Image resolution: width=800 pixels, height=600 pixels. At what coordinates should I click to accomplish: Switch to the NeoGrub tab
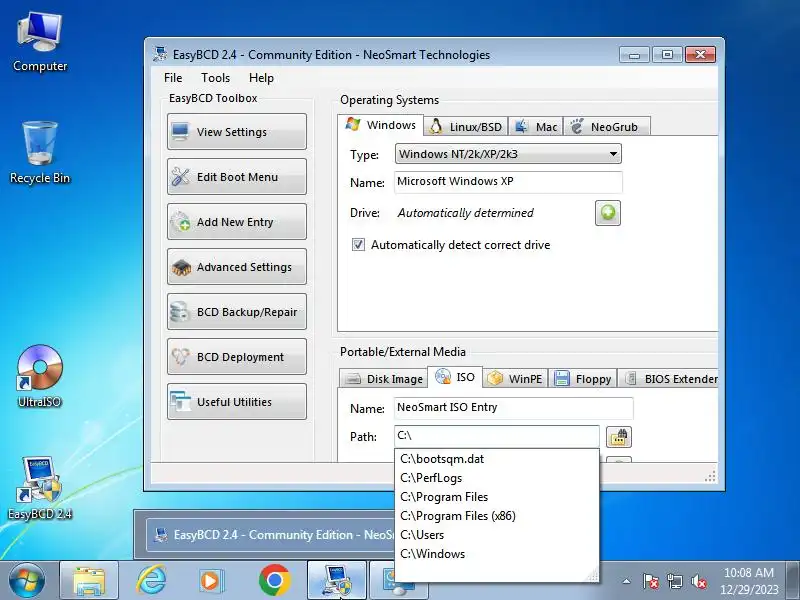607,127
